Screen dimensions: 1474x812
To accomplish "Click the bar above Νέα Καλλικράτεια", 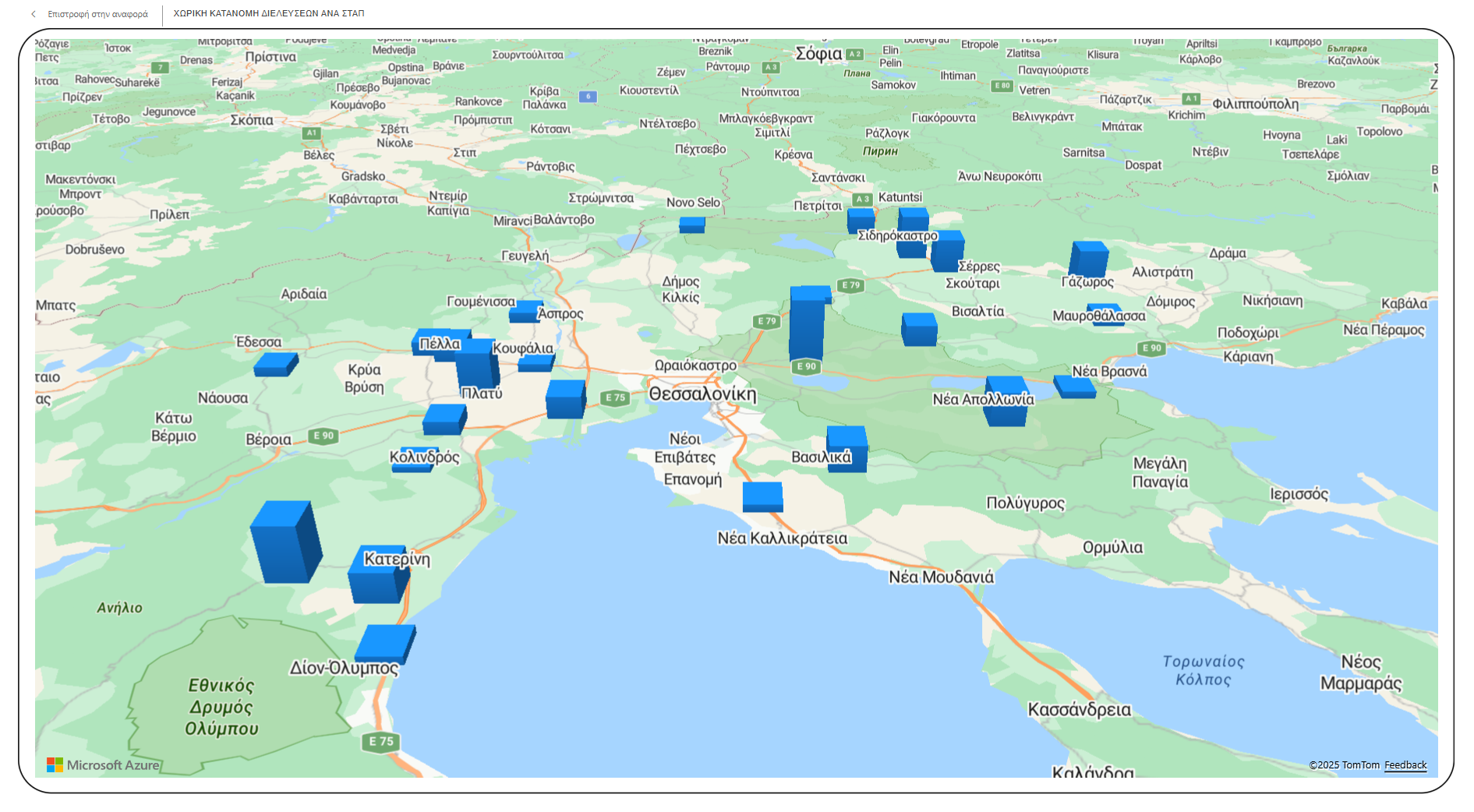I will tap(762, 496).
